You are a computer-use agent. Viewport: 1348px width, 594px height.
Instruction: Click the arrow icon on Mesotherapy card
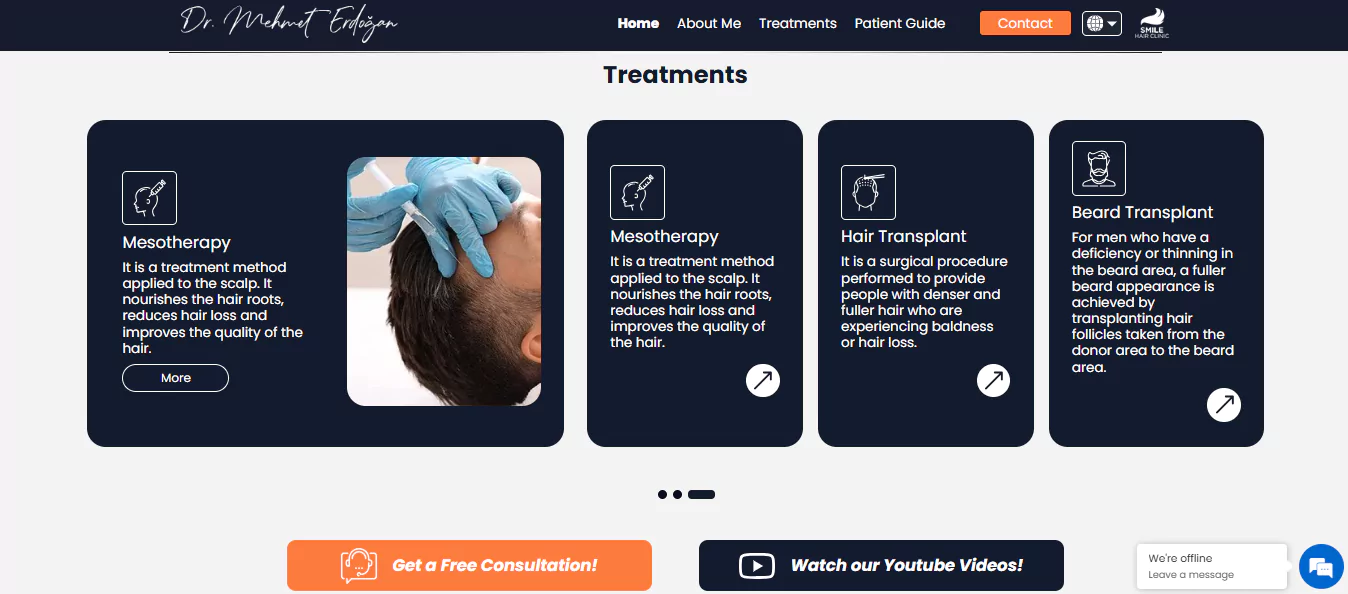763,380
